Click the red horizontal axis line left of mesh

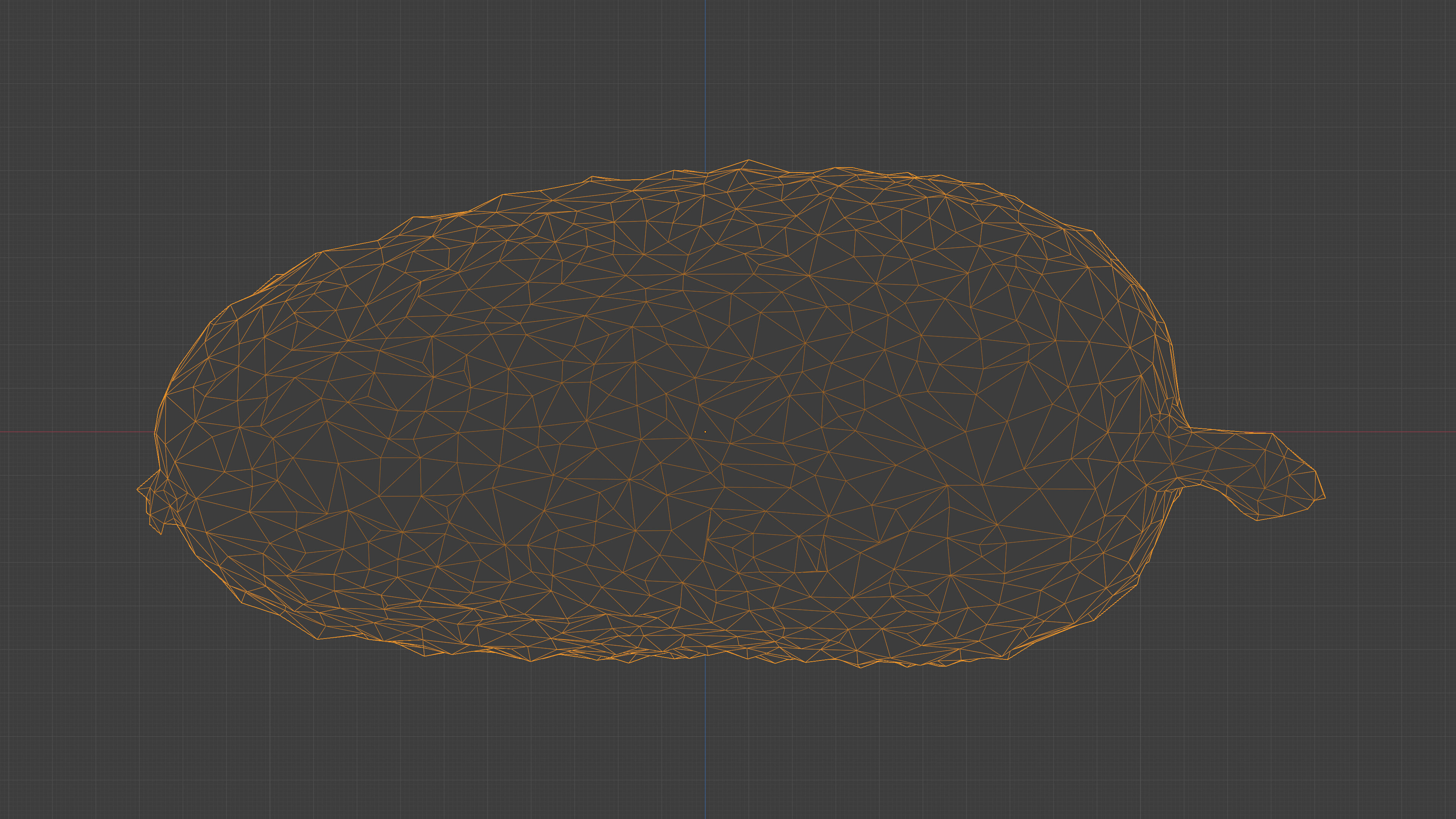pyautogui.click(x=74, y=432)
